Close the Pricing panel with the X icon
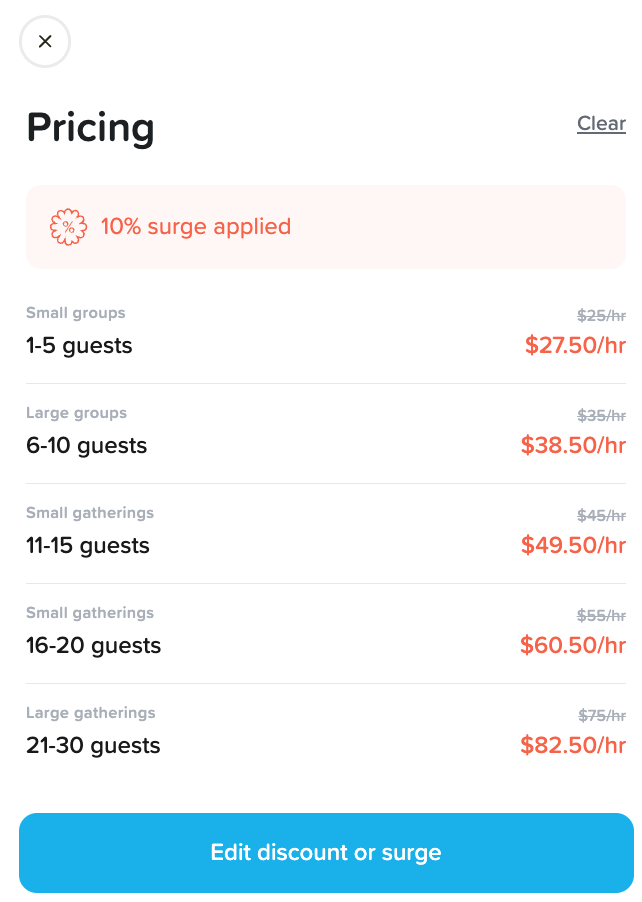 pos(45,42)
